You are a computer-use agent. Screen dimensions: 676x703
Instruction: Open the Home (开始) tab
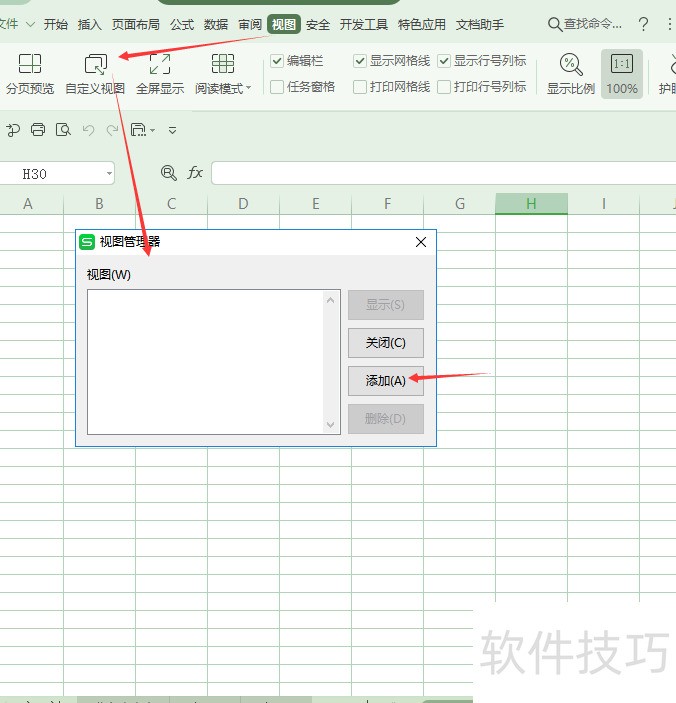(x=56, y=24)
